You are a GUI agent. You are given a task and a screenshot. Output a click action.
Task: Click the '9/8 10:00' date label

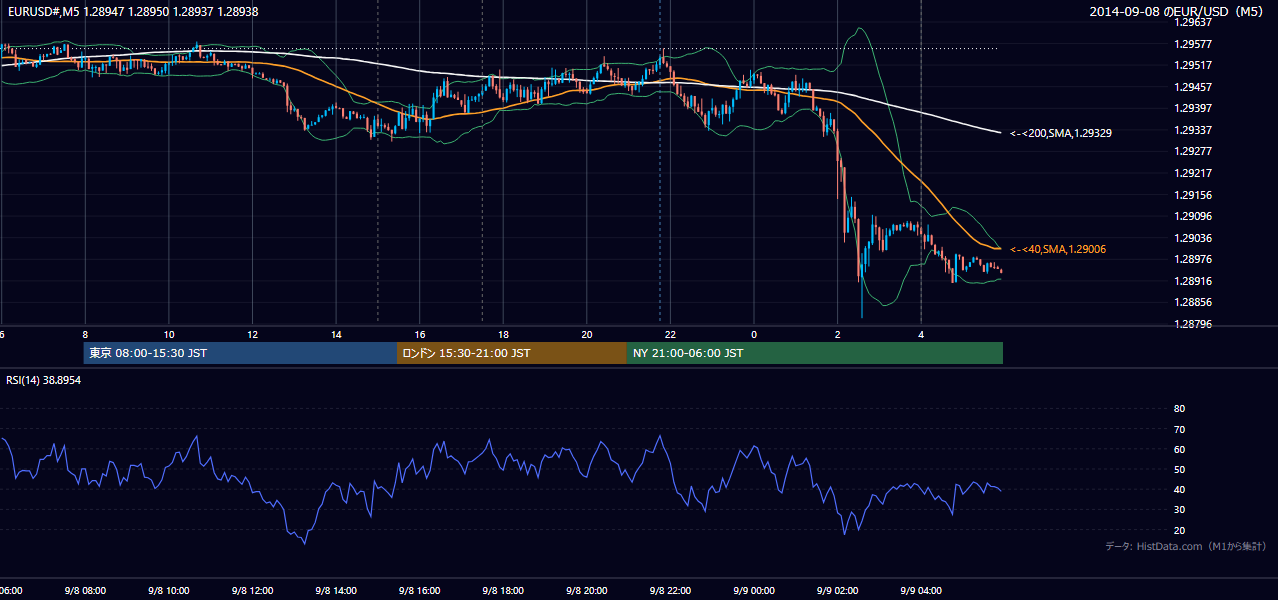(x=168, y=591)
